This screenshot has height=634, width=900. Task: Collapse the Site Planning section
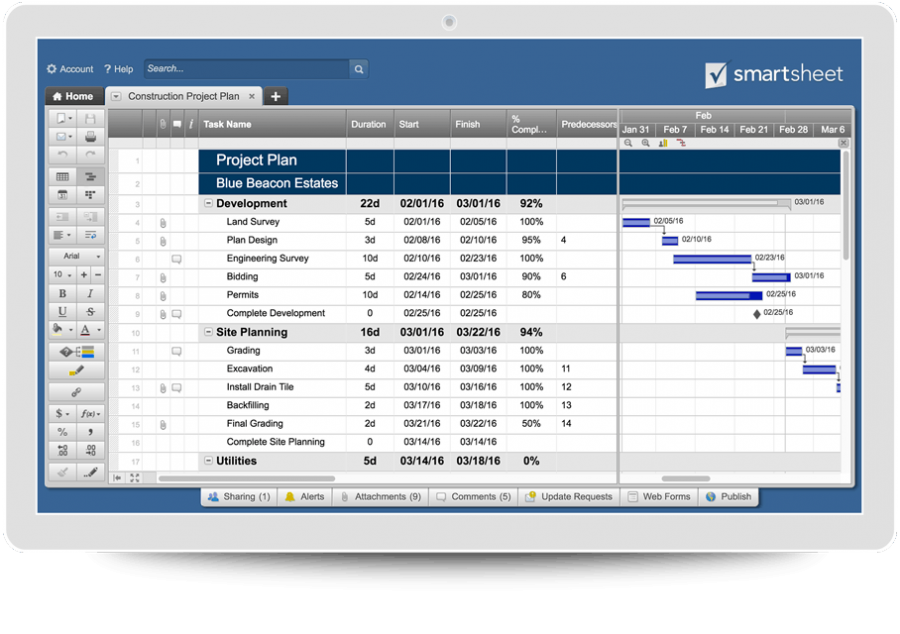coord(208,331)
